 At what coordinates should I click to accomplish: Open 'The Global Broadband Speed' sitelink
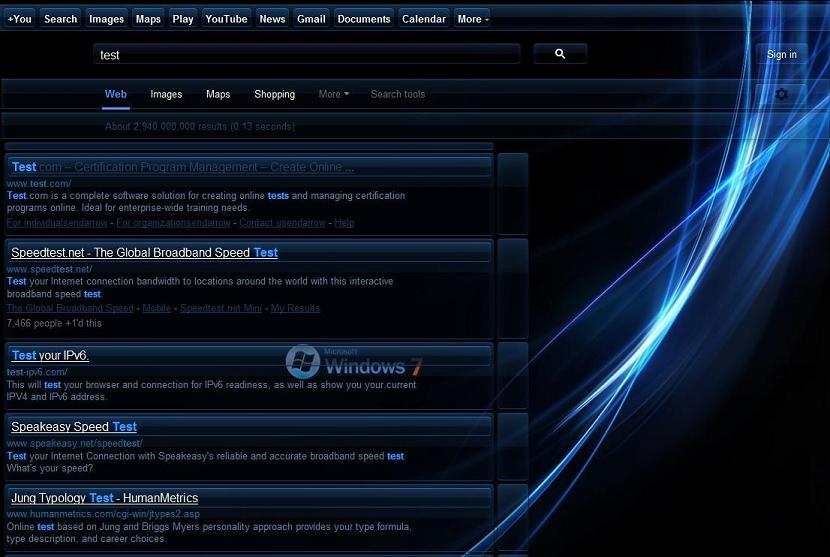(70, 308)
